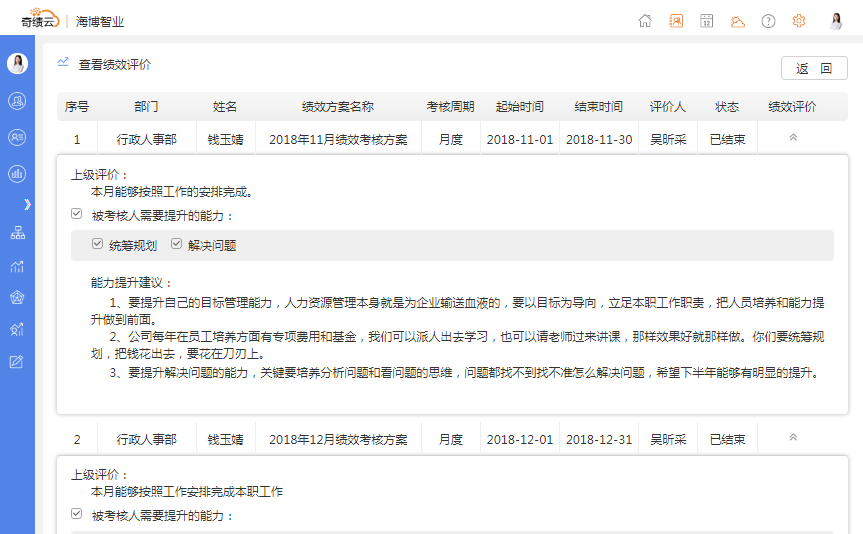Expand the sidebar with double chevron

point(28,204)
